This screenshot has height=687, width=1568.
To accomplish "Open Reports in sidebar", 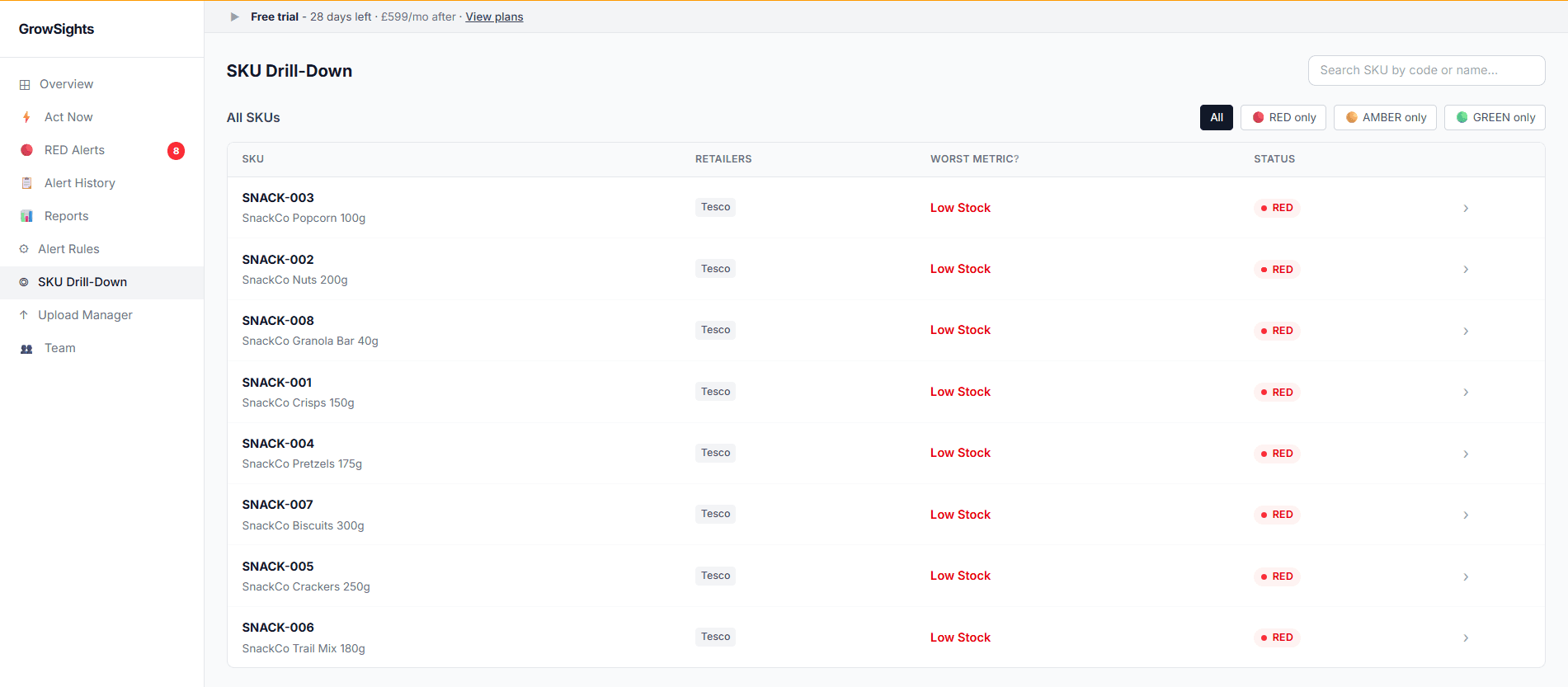I will pyautogui.click(x=101, y=216).
